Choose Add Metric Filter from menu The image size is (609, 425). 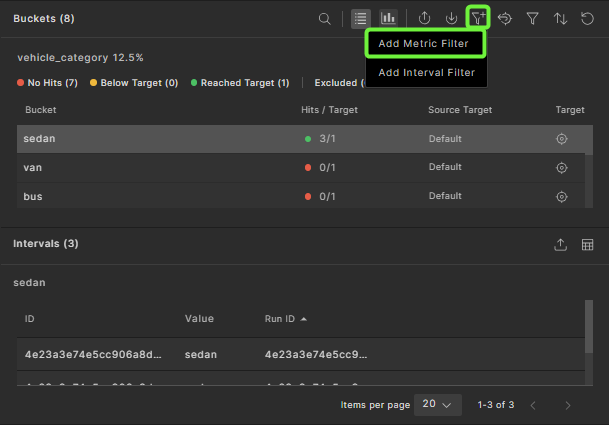click(x=424, y=44)
